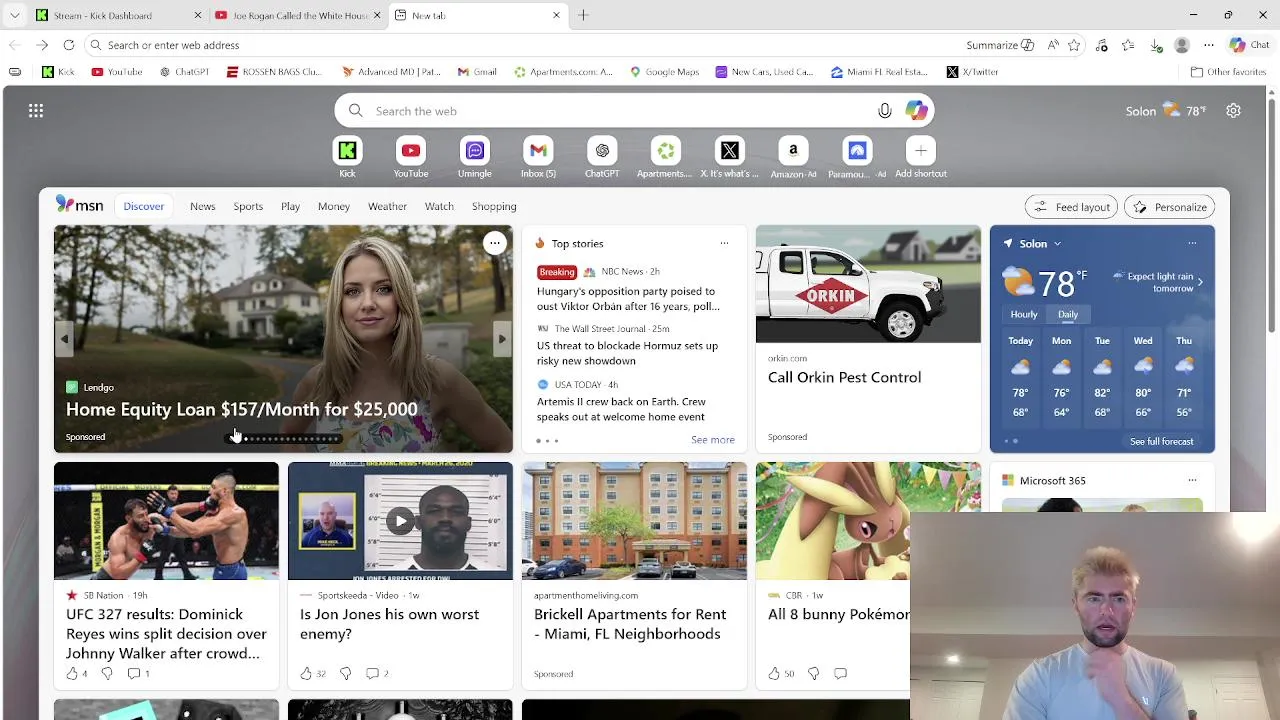This screenshot has width=1280, height=720.
Task: Refresh the page with reload icon
Action: pos(69,45)
